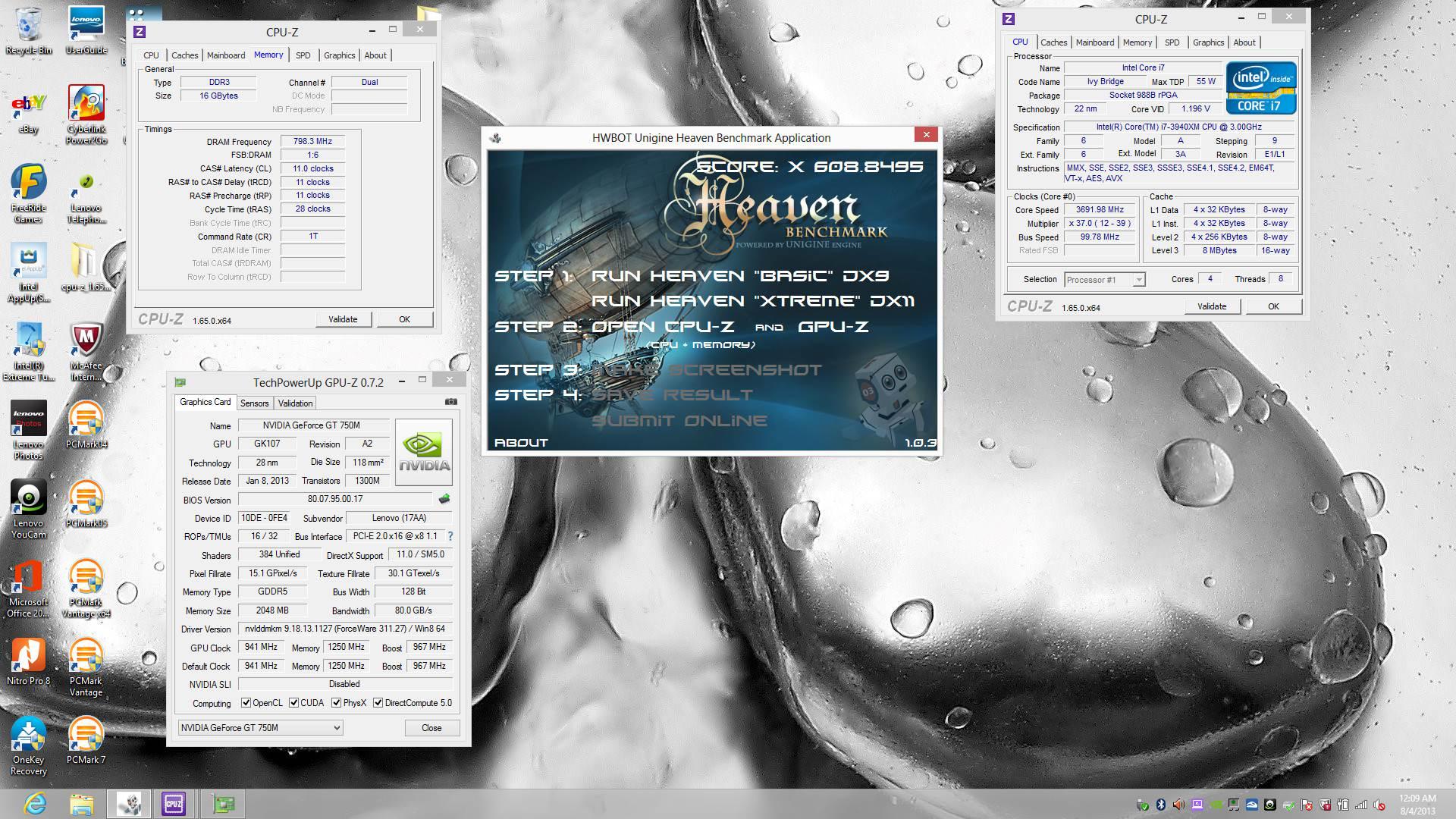Open the Lenovo UserGuide desktop shortcut

coord(86,30)
